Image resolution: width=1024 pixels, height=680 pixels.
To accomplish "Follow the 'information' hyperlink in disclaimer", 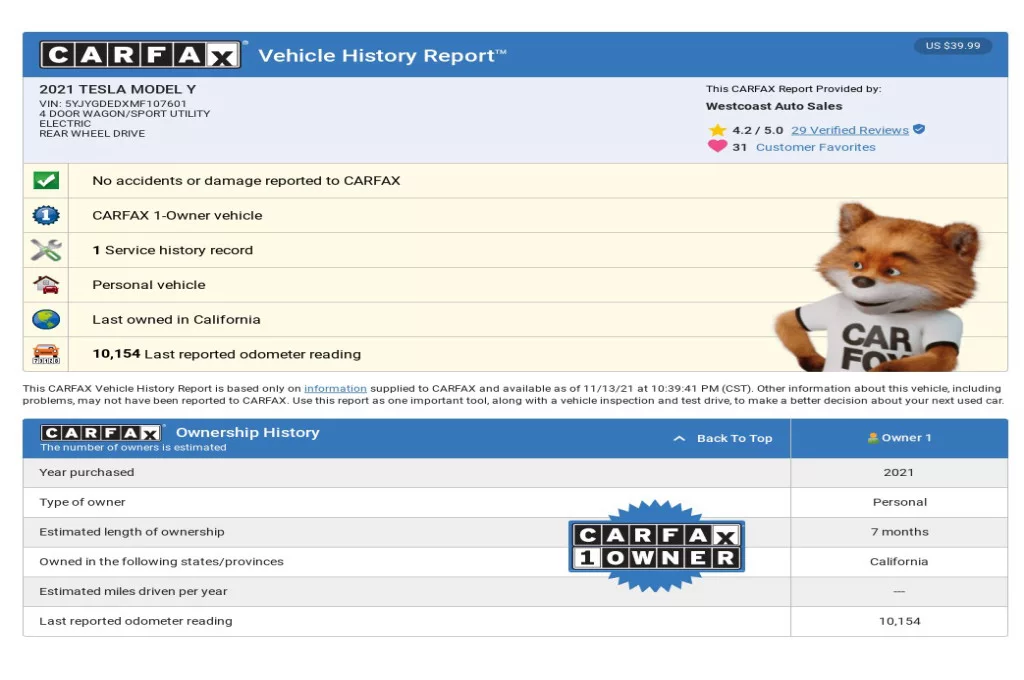I will (335, 389).
